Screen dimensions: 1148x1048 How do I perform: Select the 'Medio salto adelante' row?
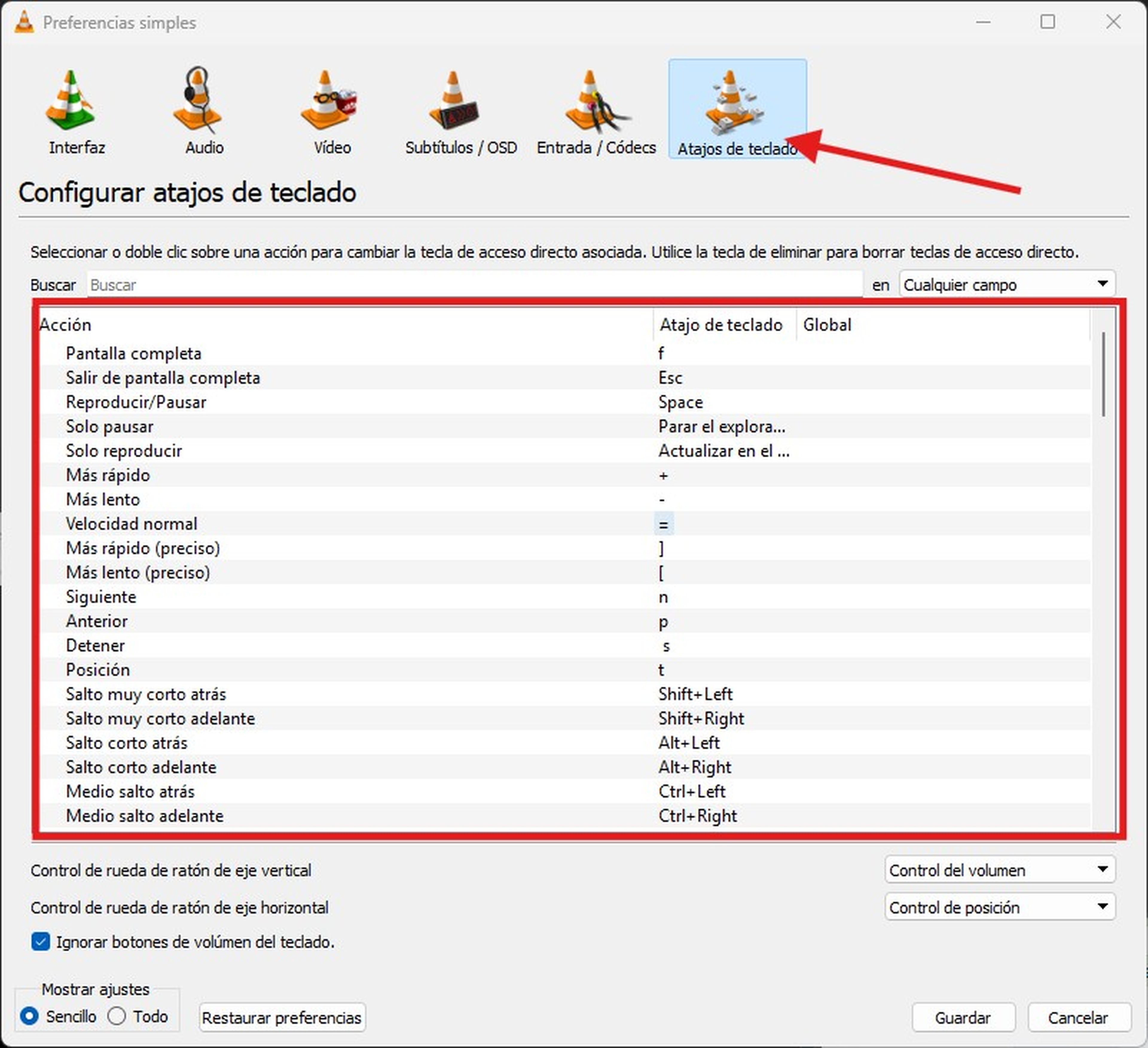click(x=565, y=816)
